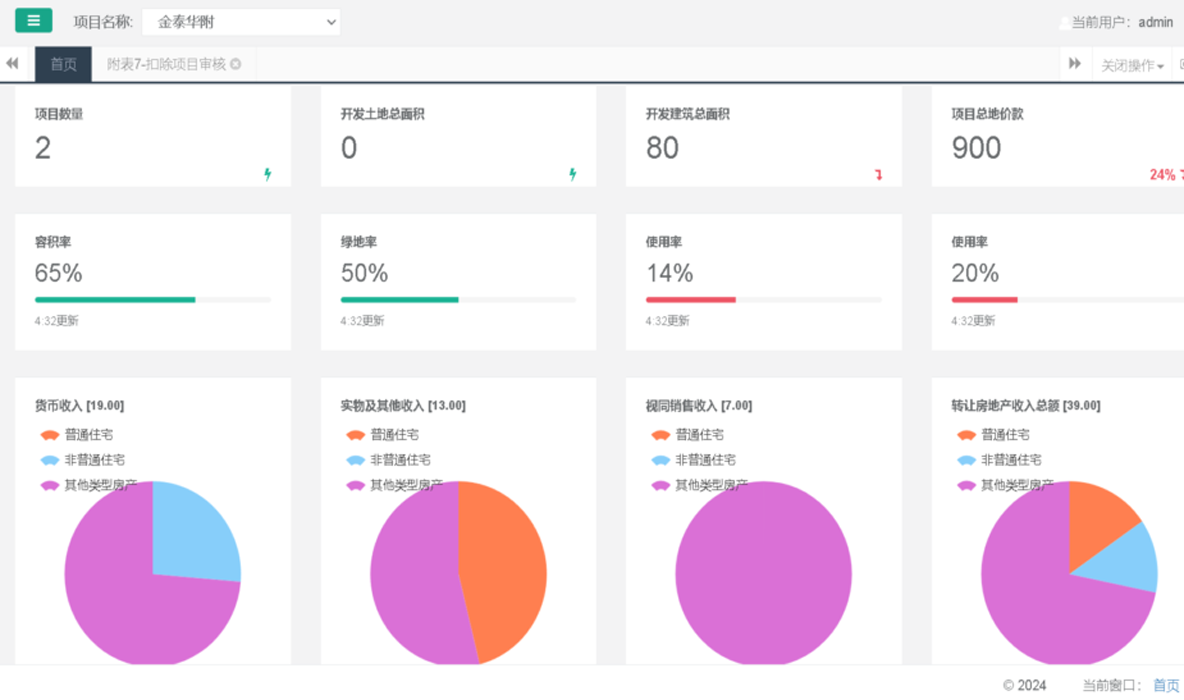1184x700 pixels.
Task: Toggle 普通住宅 legend in 视同销售收入 chart
Action: click(687, 434)
